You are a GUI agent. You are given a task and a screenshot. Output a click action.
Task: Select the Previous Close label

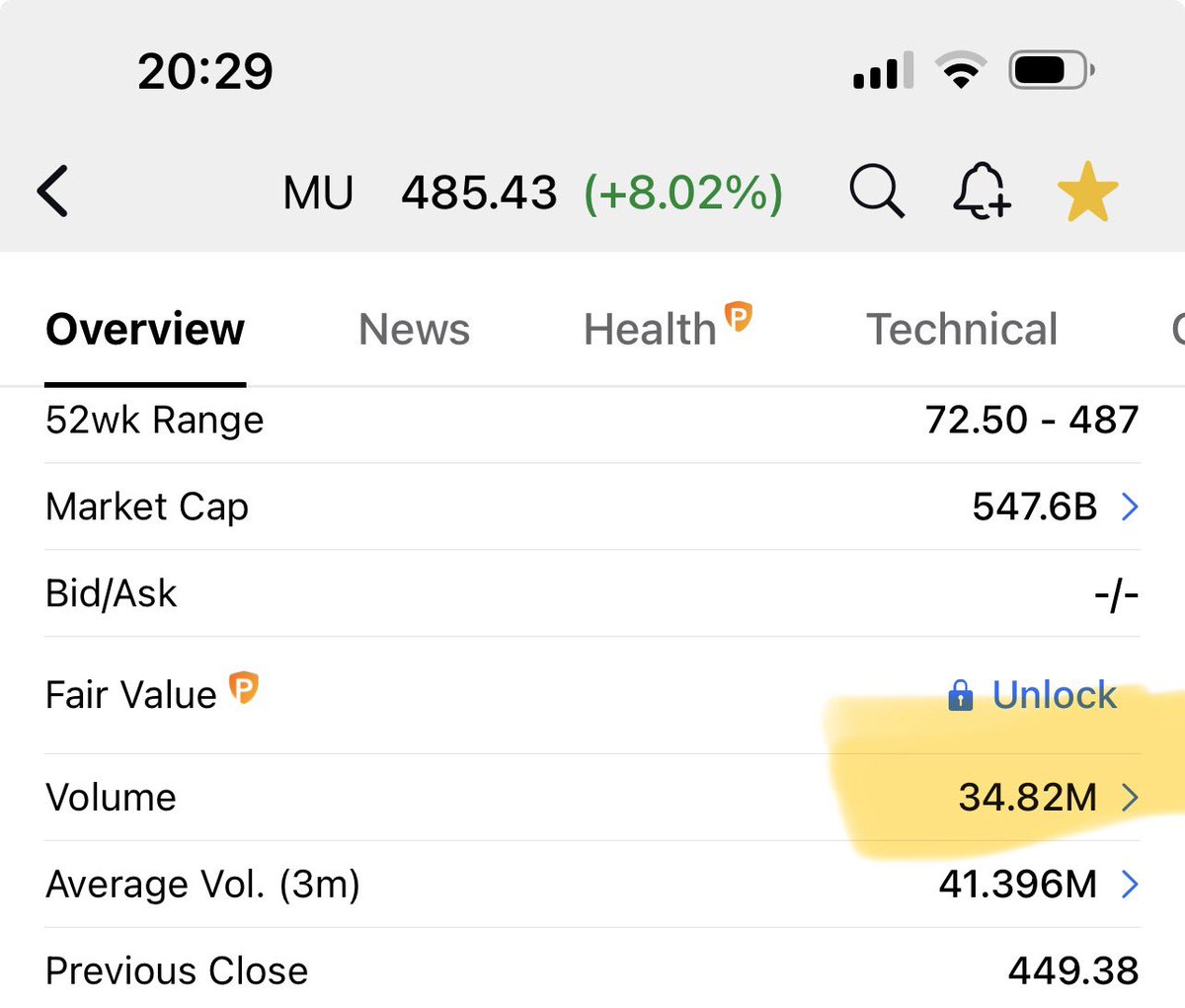click(x=177, y=970)
